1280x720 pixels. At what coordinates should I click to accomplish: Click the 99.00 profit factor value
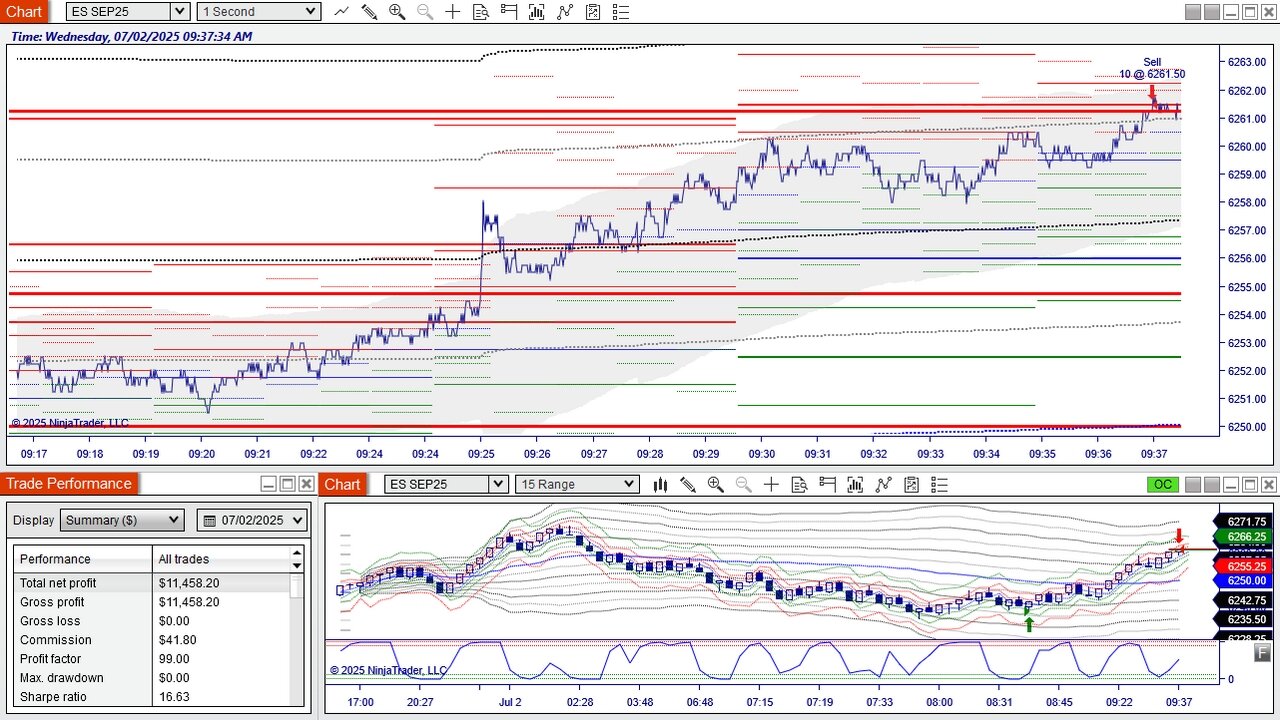click(174, 659)
